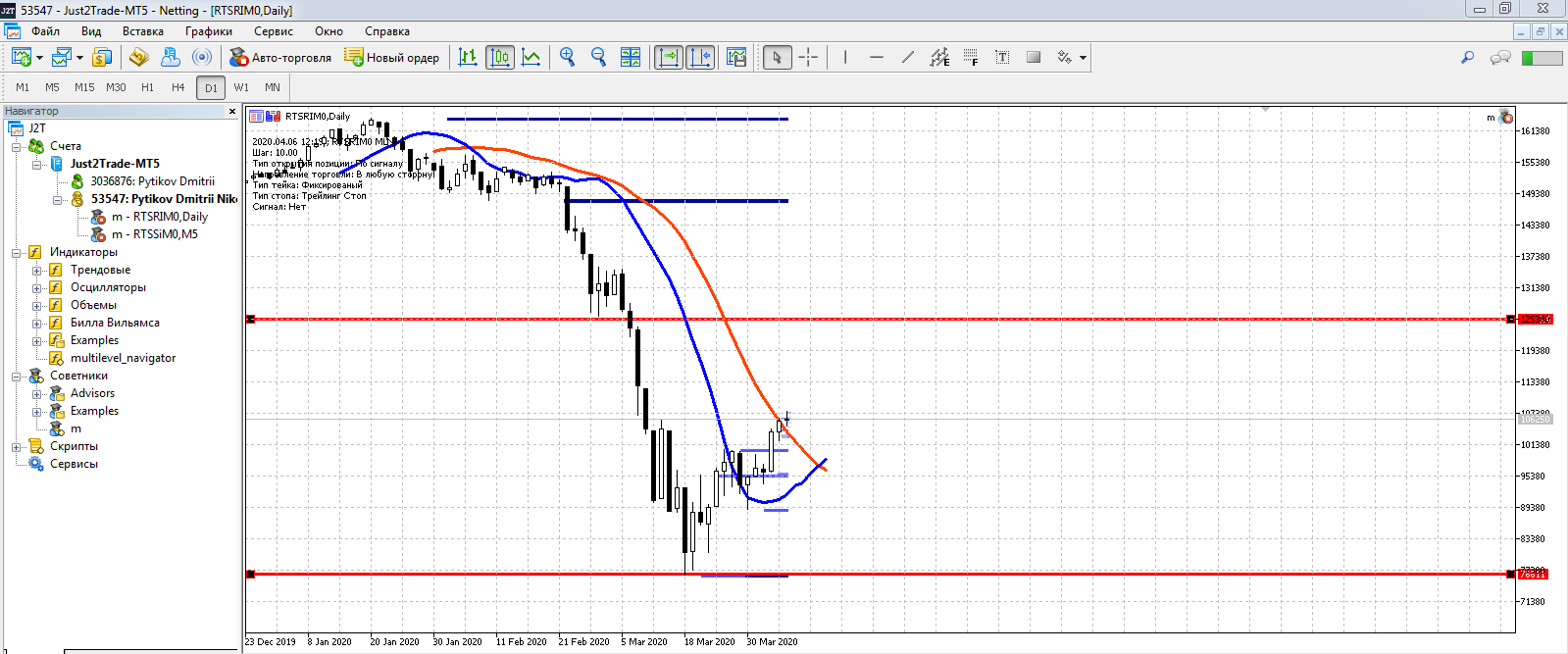Toggle chart auto-scroll to latest bar
Viewport: 1568px width, 654px height.
coord(669,57)
